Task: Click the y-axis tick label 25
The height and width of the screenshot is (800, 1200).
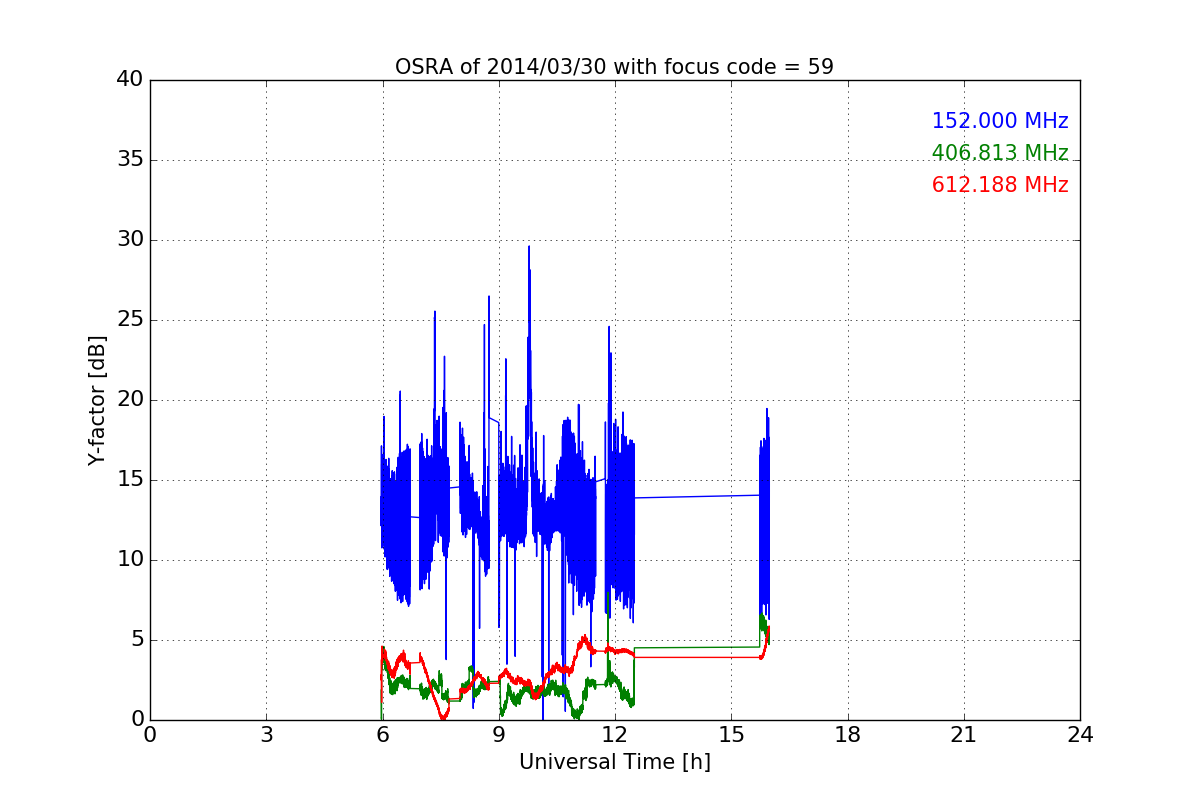Action: (130, 320)
